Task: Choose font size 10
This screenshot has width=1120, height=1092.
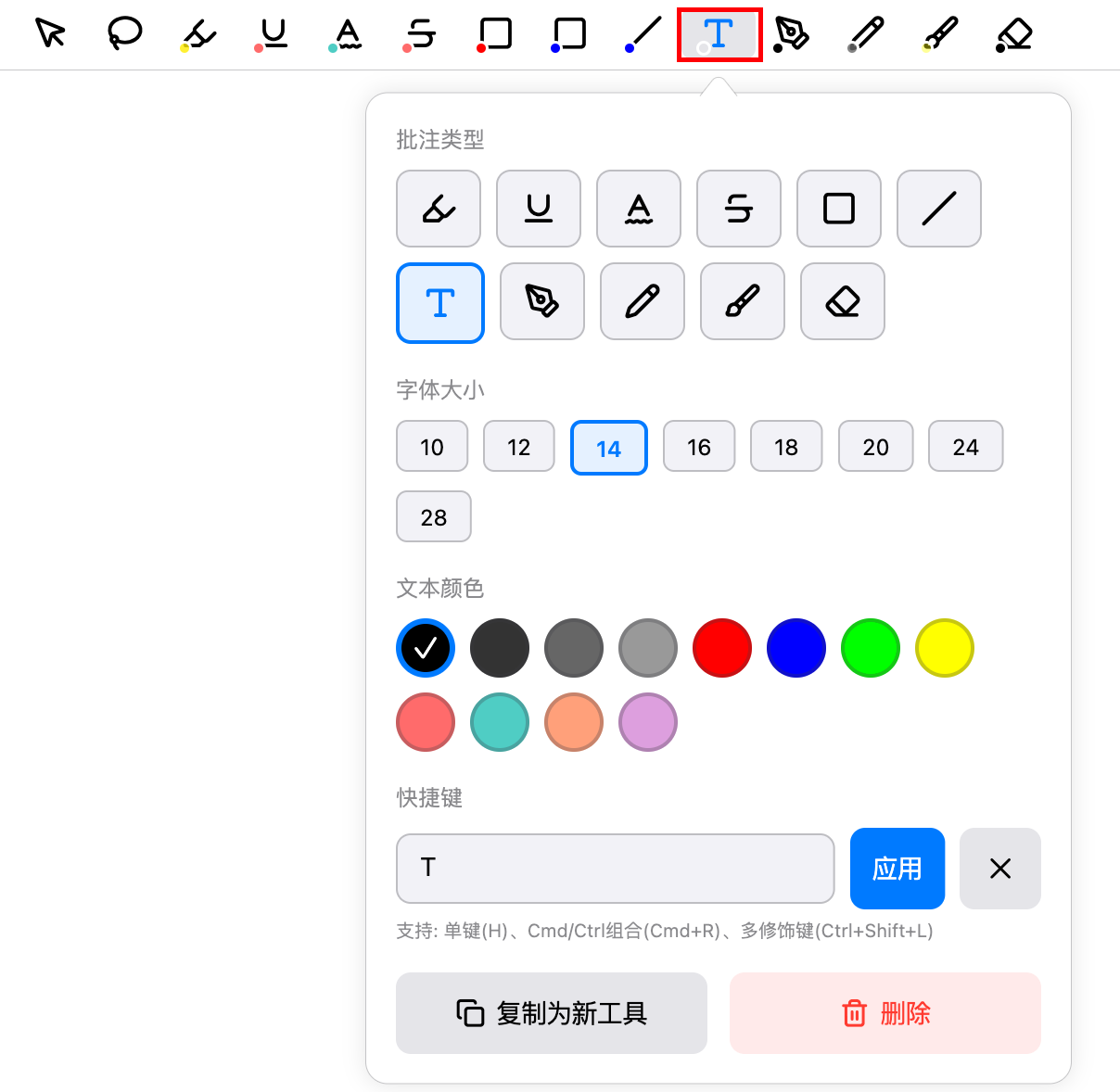Action: pos(431,446)
